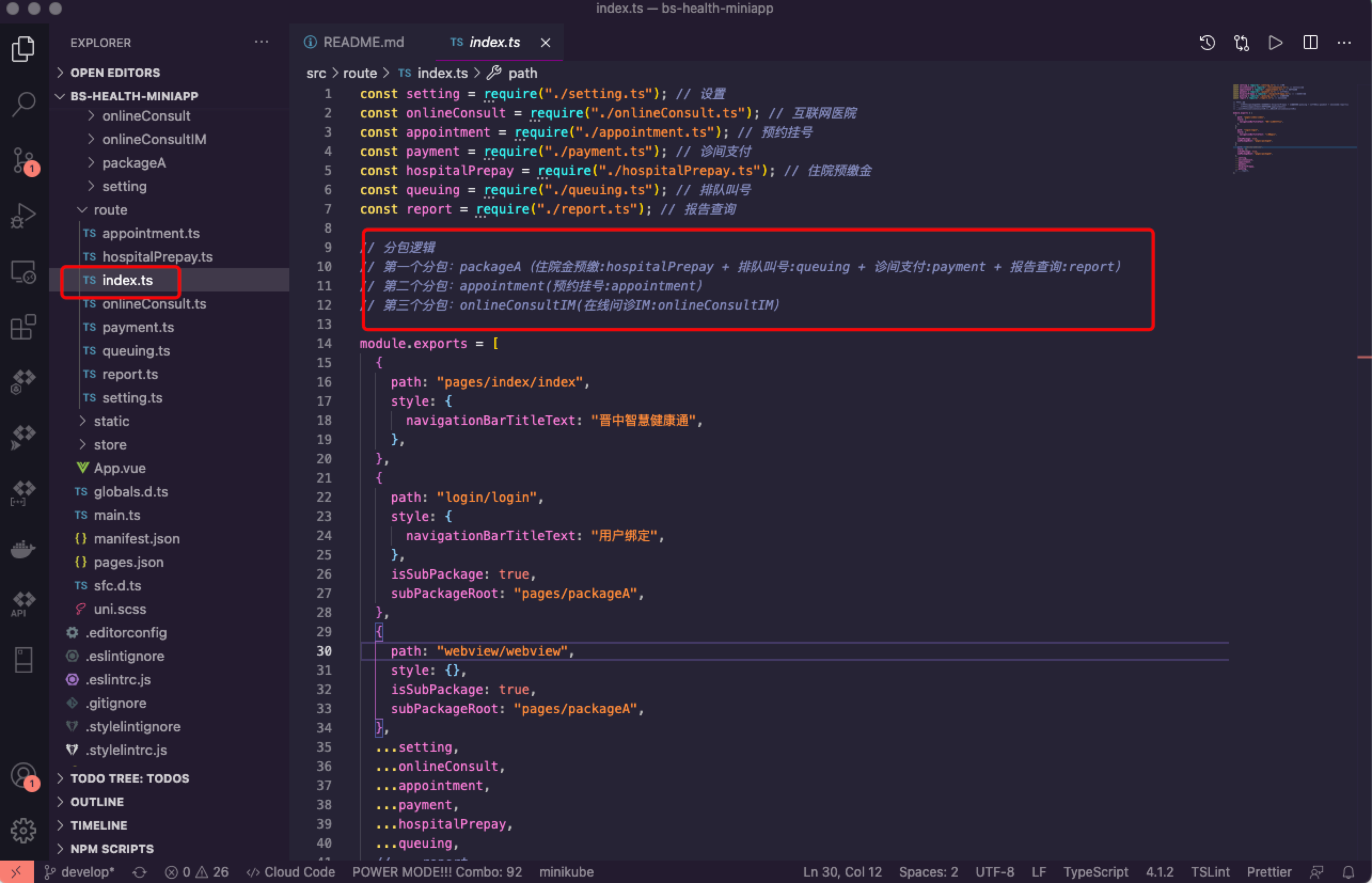Click route in the breadcrumb path

[359, 73]
